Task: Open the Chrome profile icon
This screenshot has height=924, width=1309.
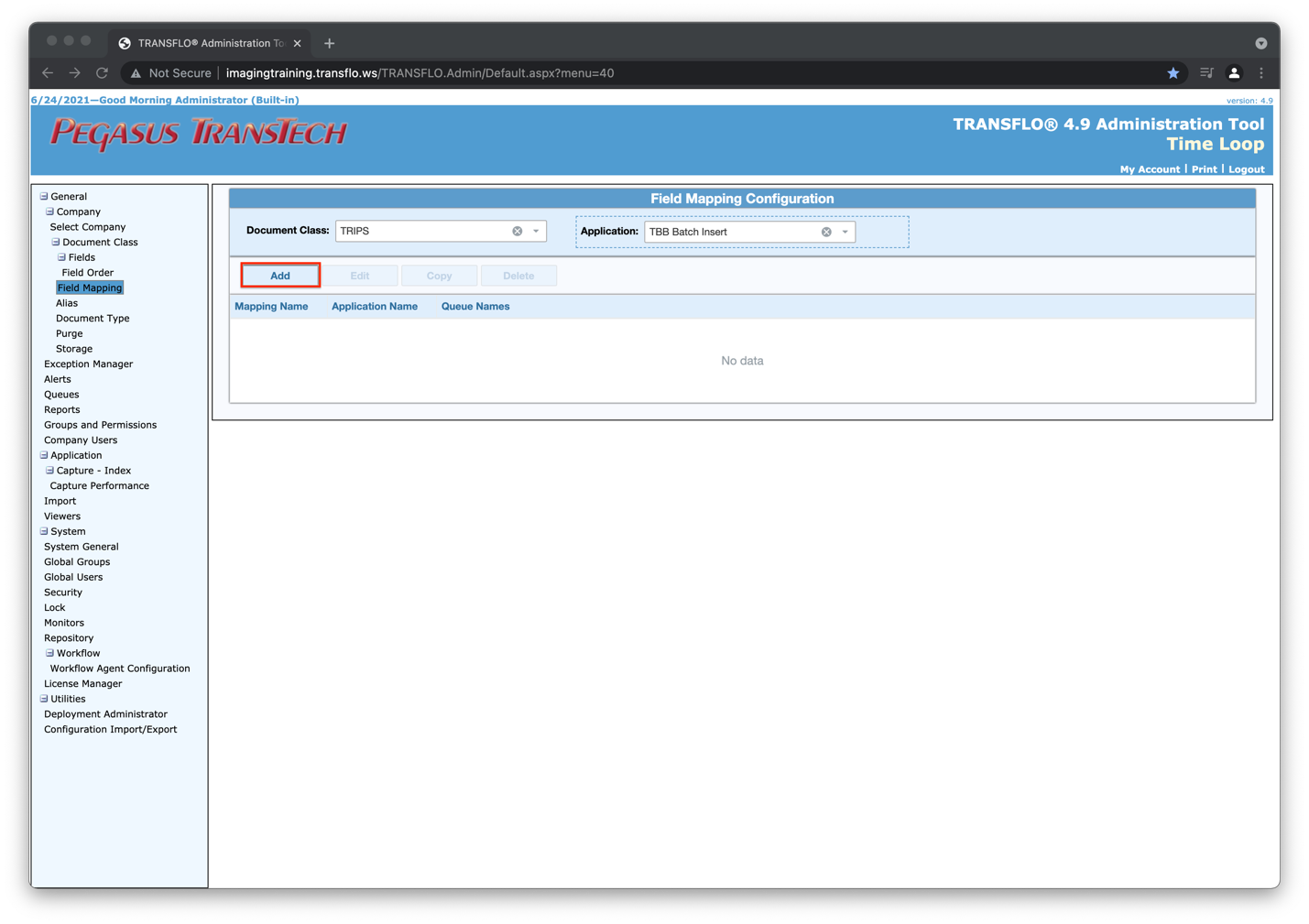Action: [1234, 73]
